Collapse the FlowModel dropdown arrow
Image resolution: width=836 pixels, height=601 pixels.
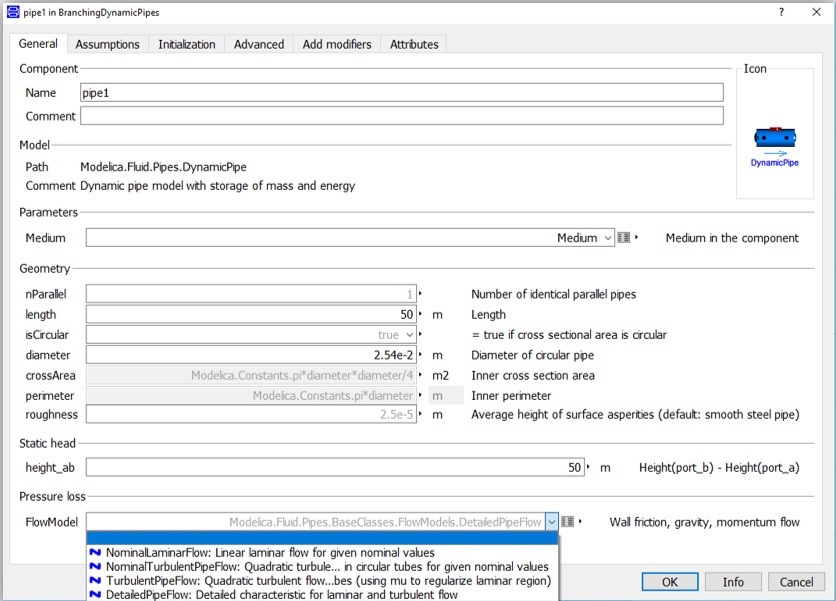click(x=551, y=522)
